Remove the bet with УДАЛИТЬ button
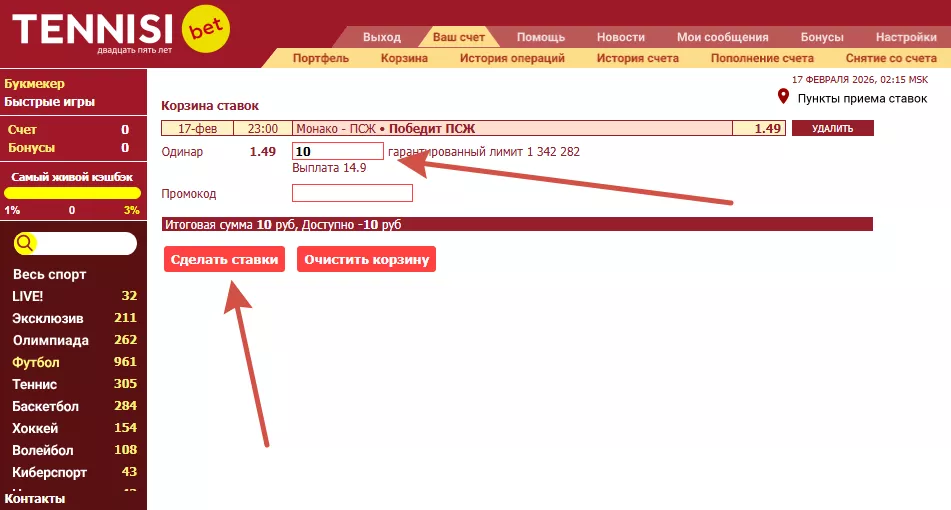Image resolution: width=951 pixels, height=510 pixels. [832, 128]
